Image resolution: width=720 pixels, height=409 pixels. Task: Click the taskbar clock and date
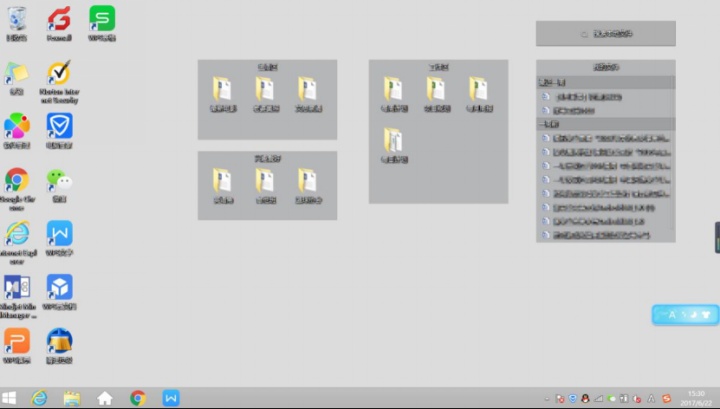click(697, 398)
